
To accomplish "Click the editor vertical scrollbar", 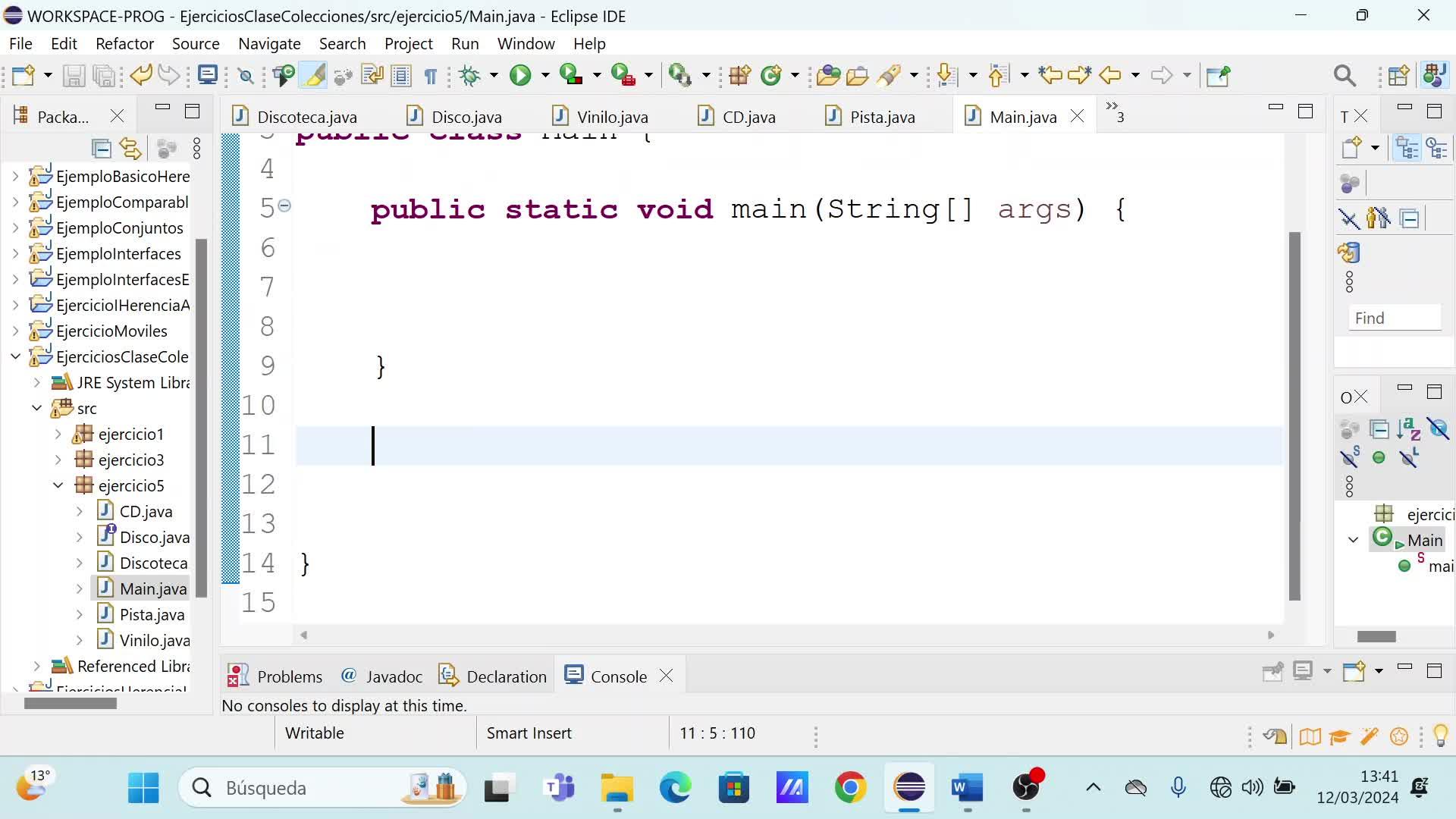I will [x=1294, y=416].
